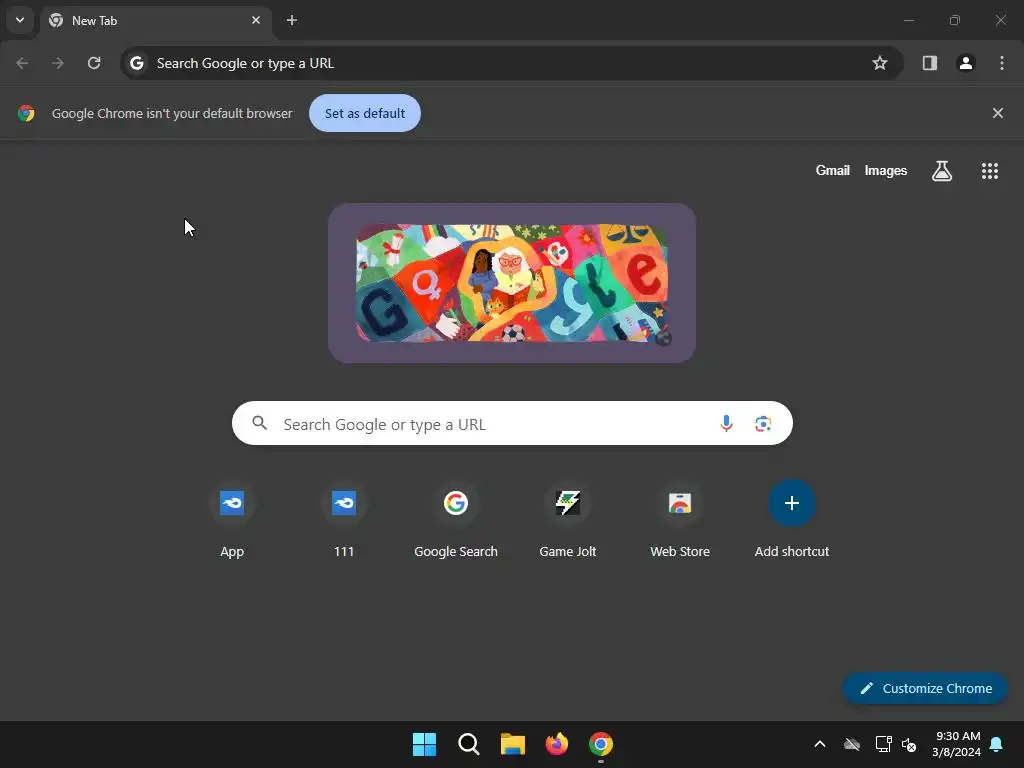Open the Google Doodle image
Screen dimensions: 1024x768
[x=512, y=283]
